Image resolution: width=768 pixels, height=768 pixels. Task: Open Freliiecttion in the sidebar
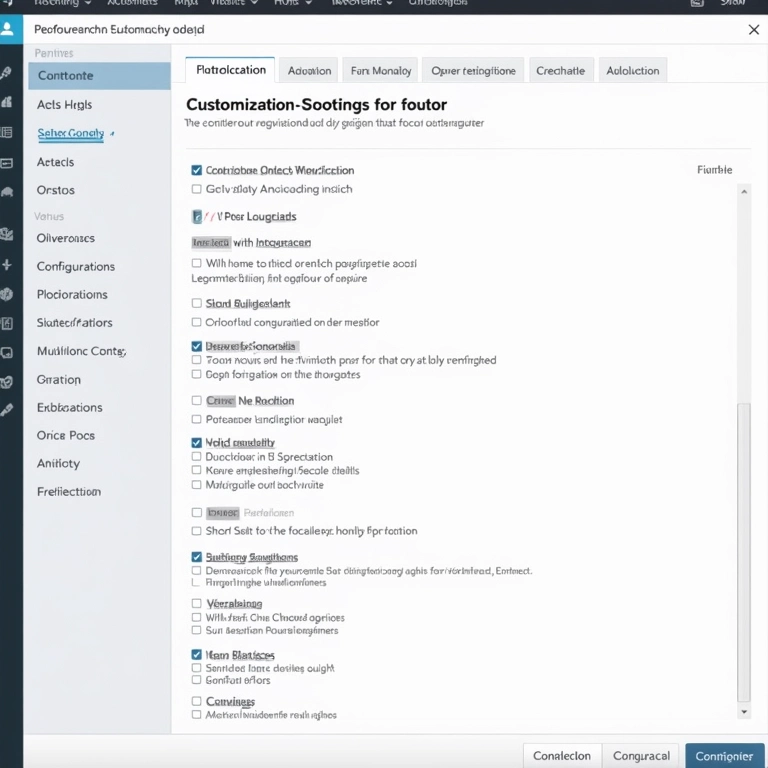[69, 491]
